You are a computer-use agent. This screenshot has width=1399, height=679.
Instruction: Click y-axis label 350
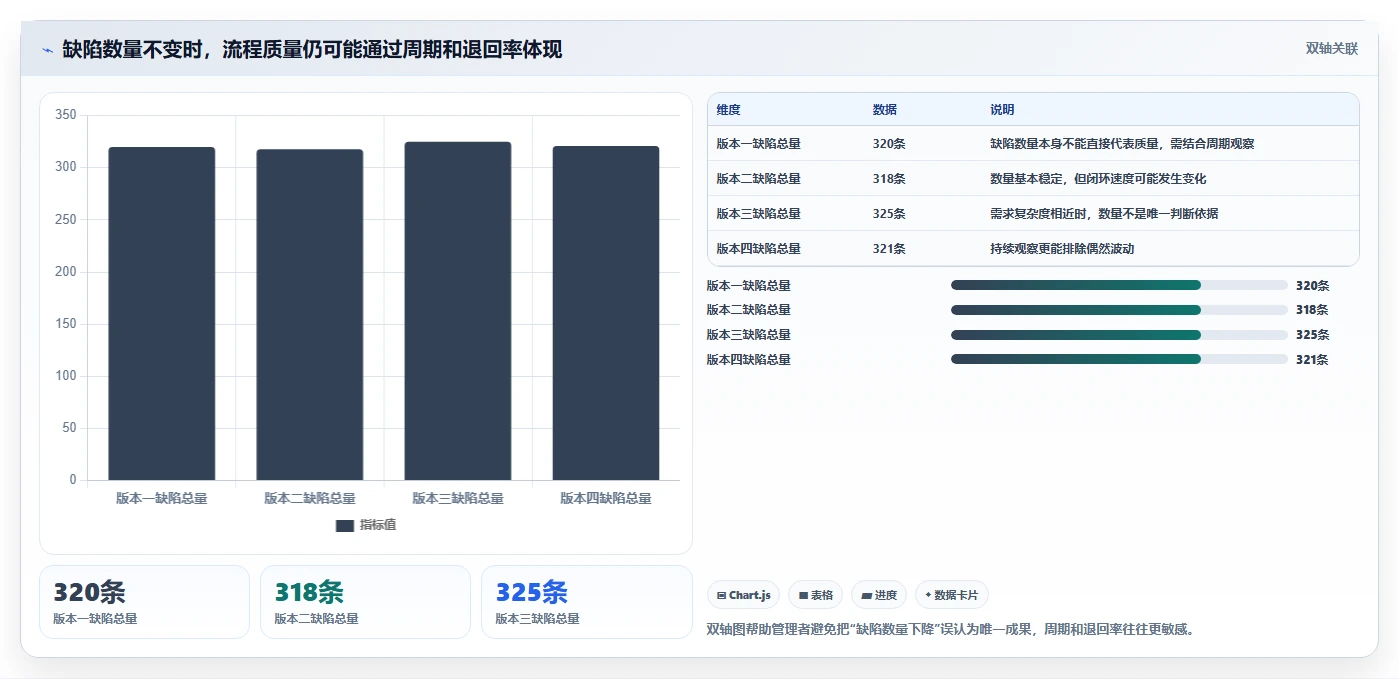point(66,115)
